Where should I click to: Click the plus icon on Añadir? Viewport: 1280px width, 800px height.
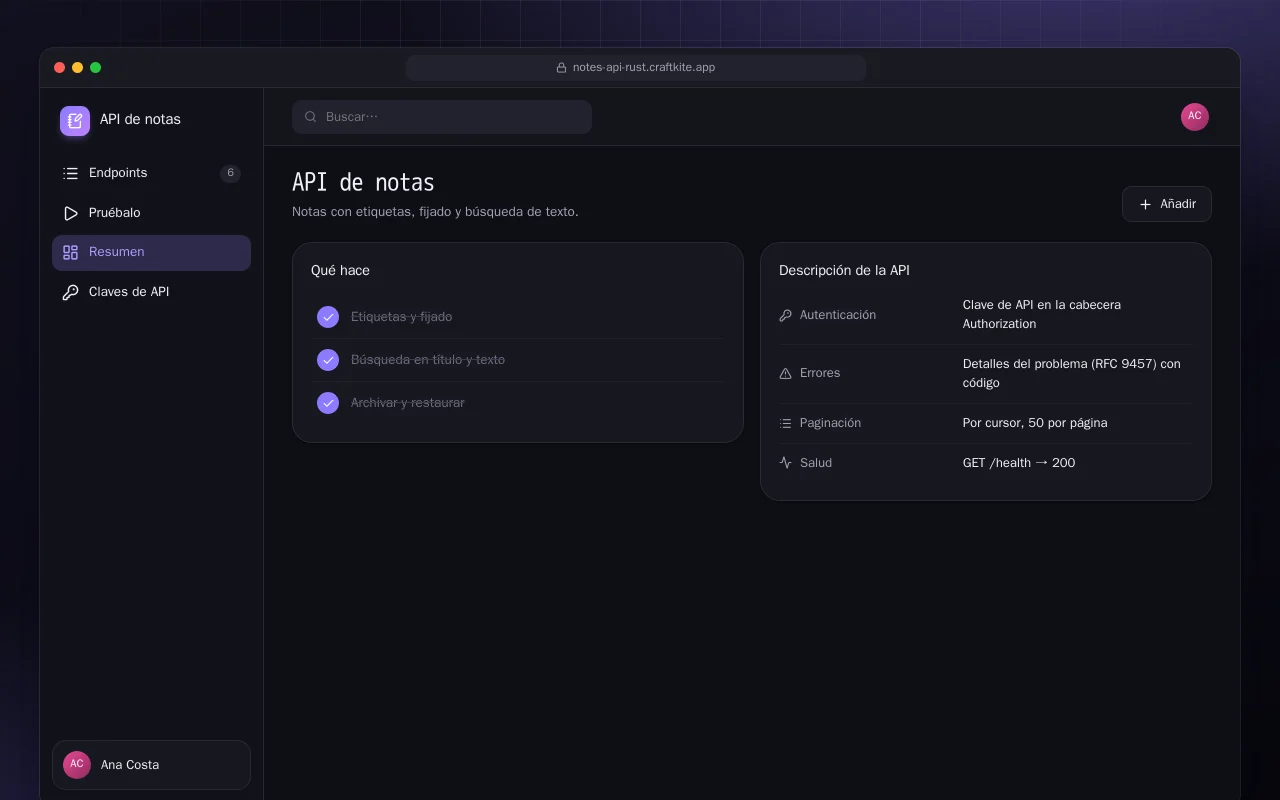(x=1146, y=204)
